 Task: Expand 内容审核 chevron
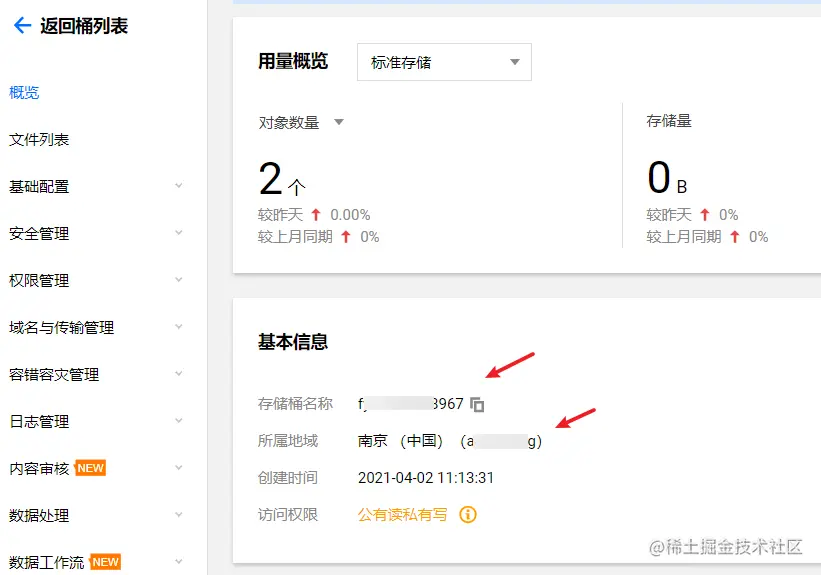tap(179, 468)
